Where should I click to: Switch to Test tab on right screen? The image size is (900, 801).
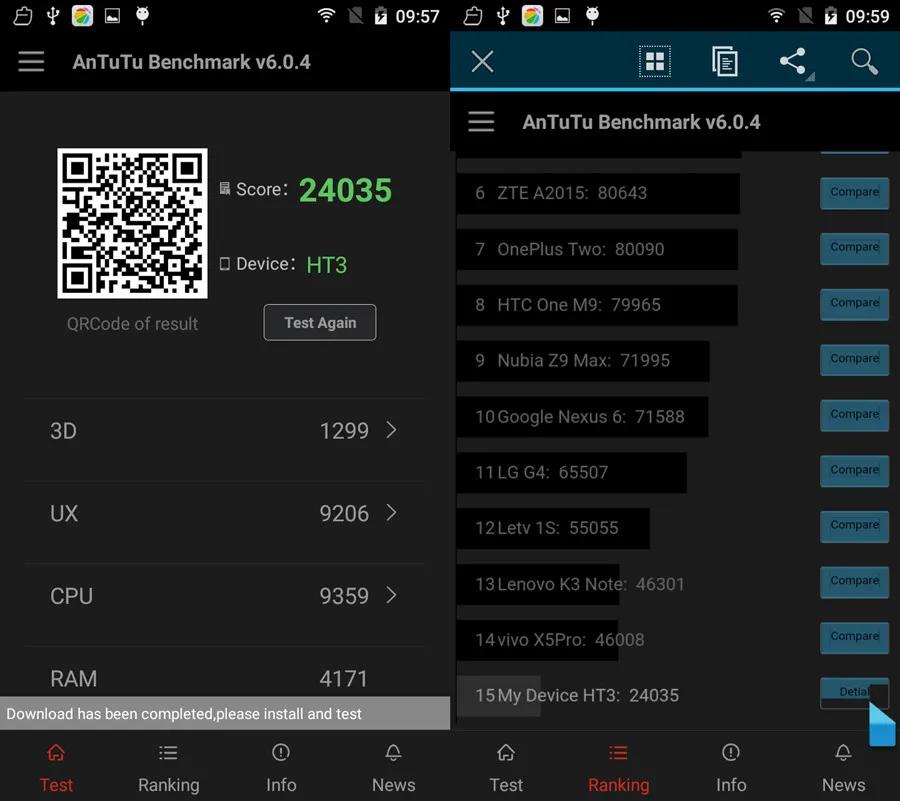(x=506, y=767)
